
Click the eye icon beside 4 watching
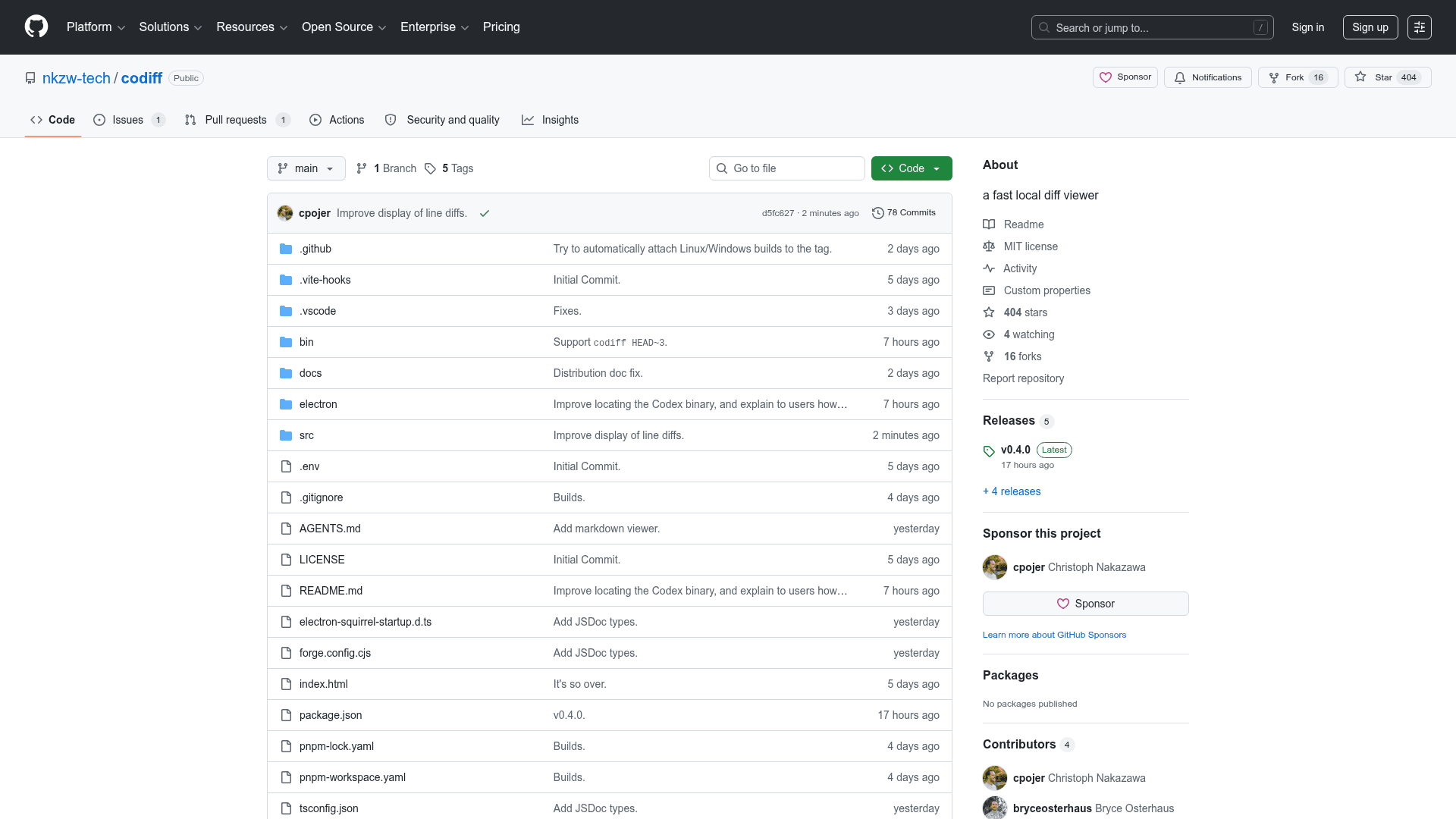[x=989, y=334]
